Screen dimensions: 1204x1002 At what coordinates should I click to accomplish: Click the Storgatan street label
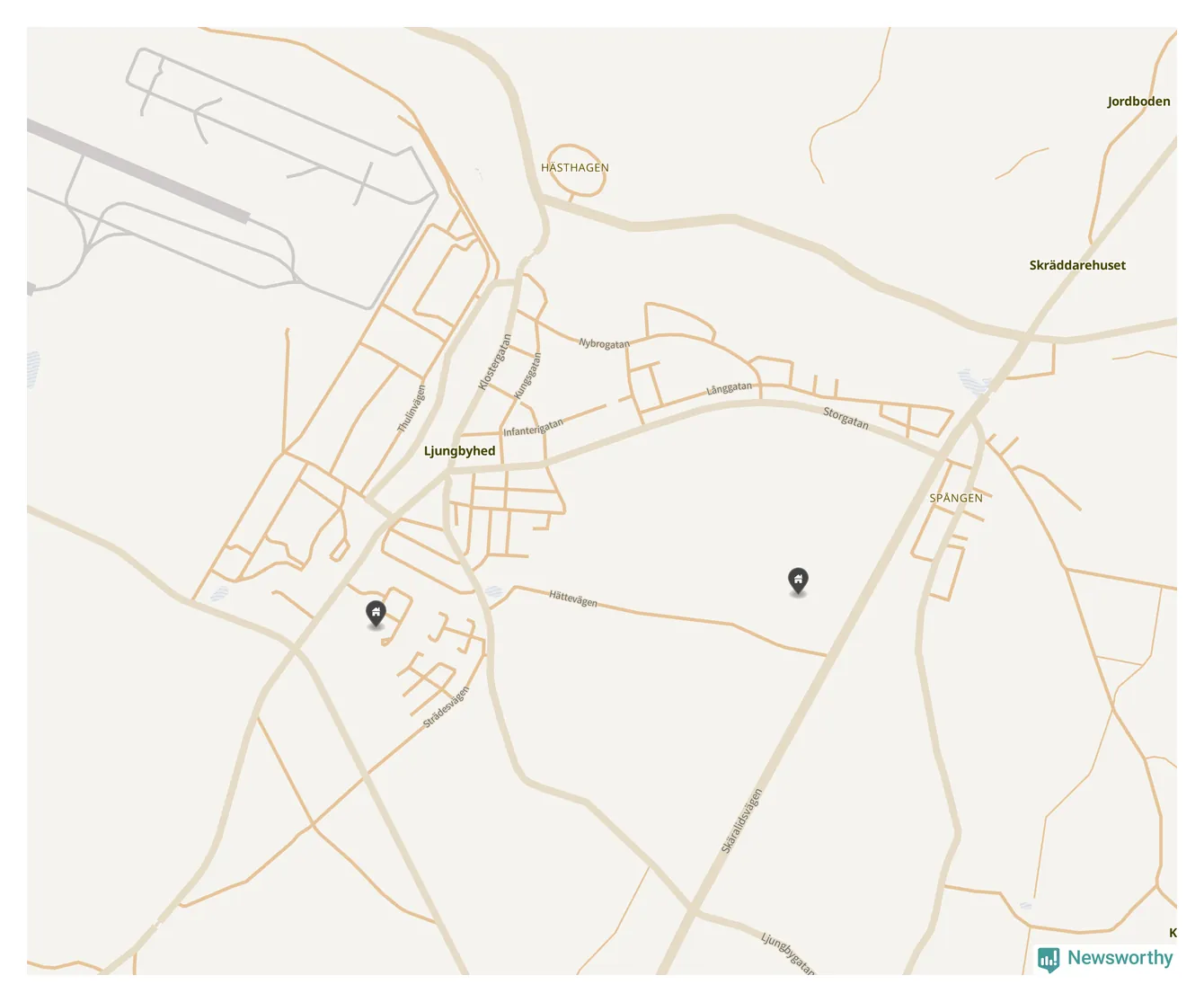pyautogui.click(x=845, y=418)
